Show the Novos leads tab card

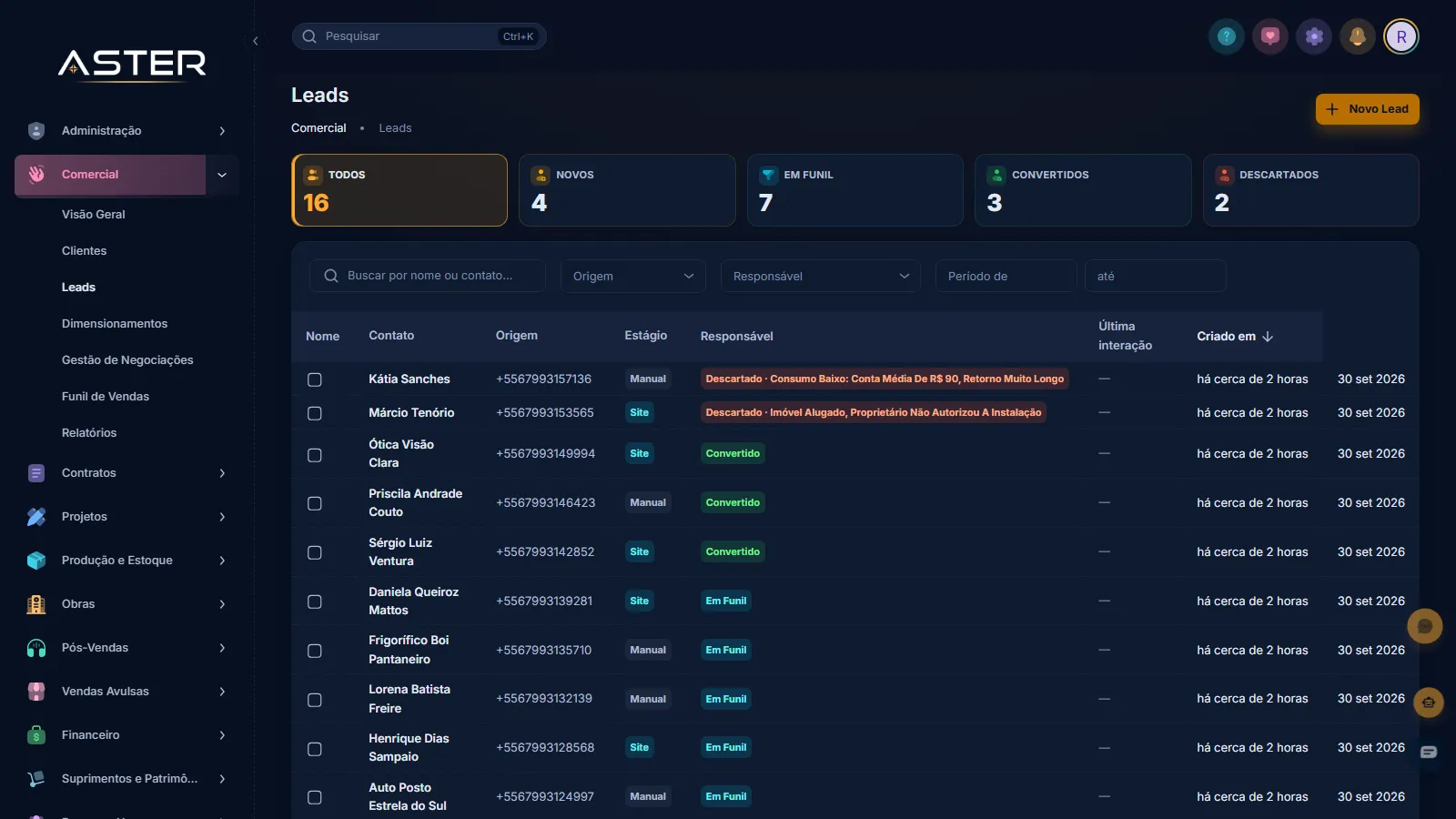pos(627,190)
